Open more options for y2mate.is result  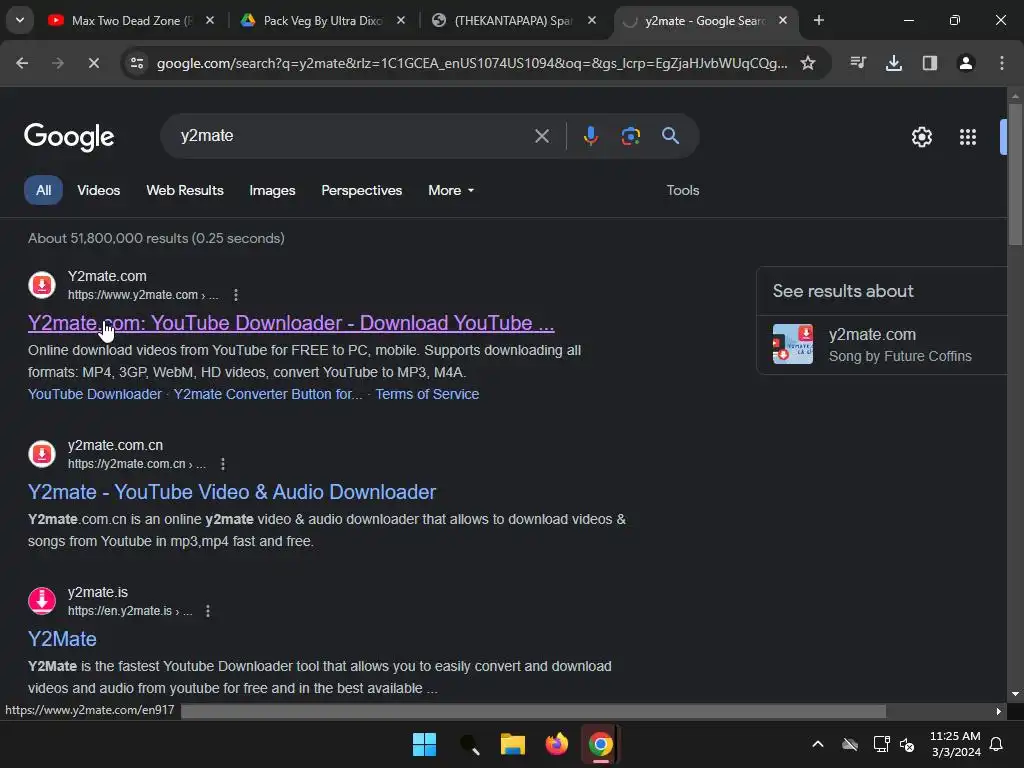pos(208,611)
